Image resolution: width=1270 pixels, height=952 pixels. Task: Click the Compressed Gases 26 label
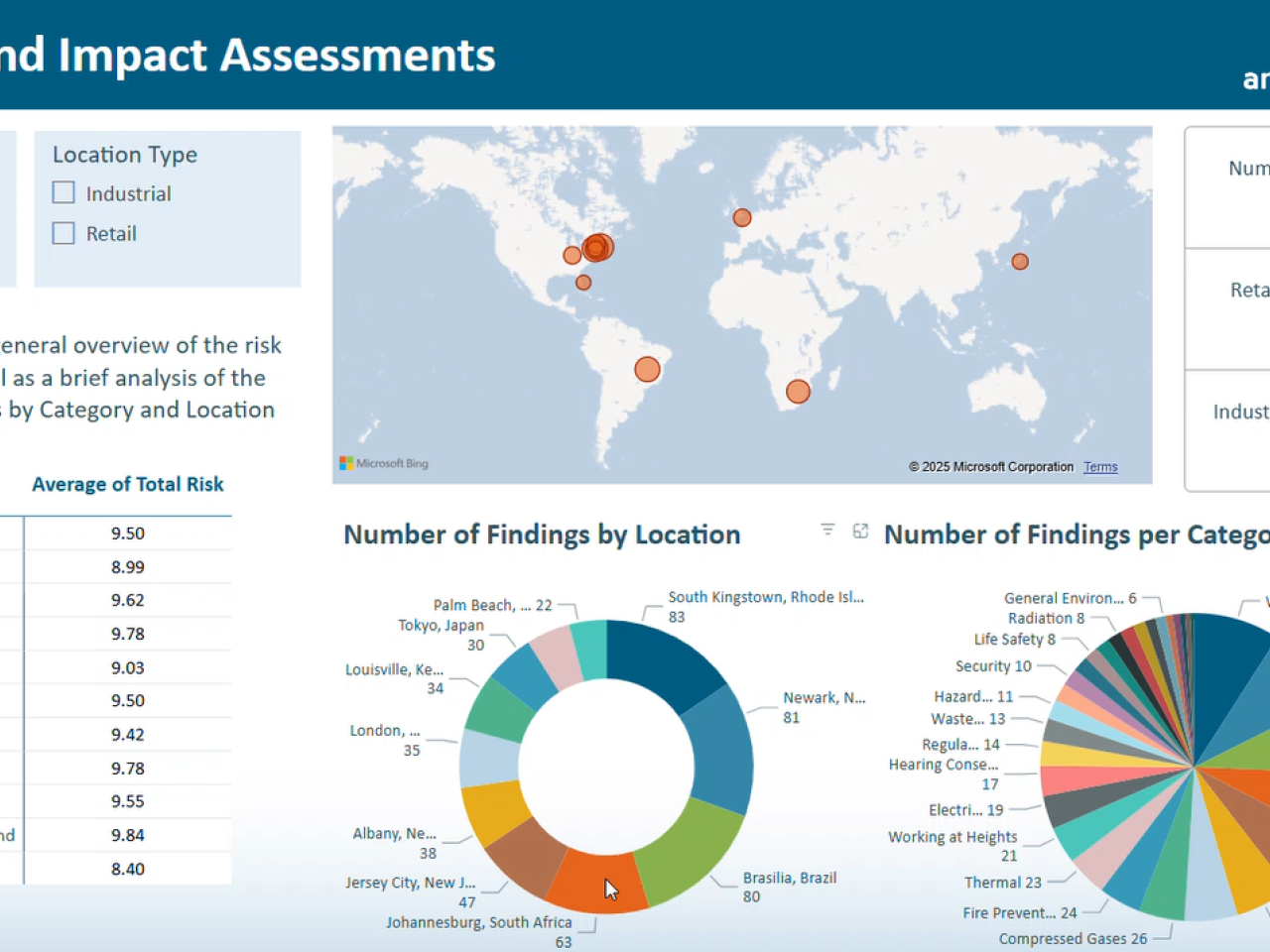point(1072,938)
